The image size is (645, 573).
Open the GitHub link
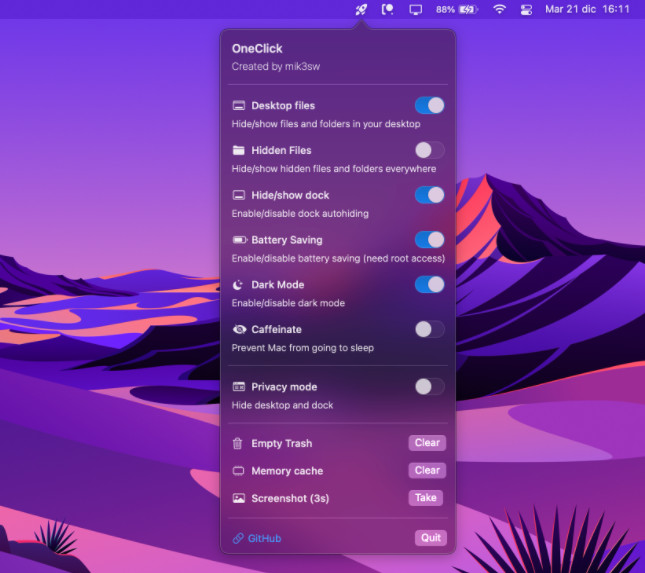(264, 538)
